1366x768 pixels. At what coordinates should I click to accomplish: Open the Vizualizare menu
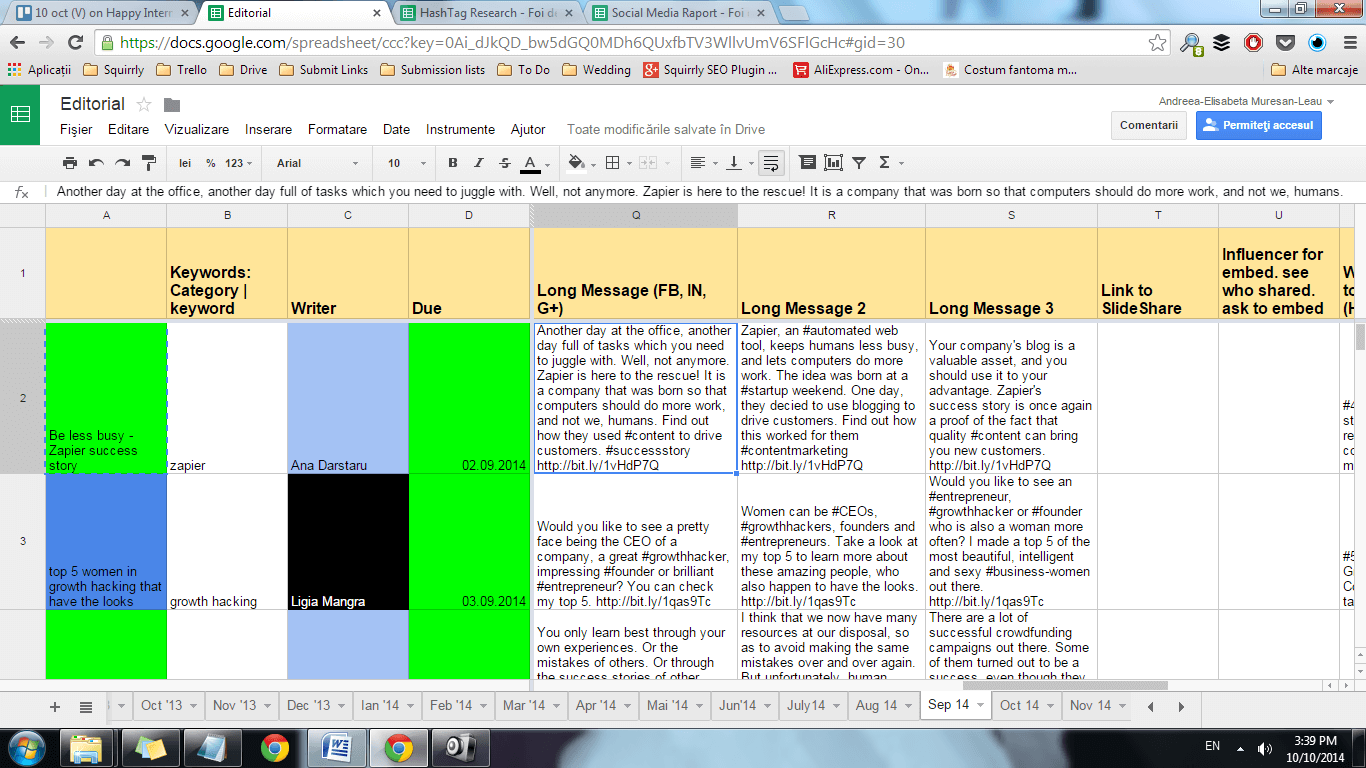[x=197, y=129]
